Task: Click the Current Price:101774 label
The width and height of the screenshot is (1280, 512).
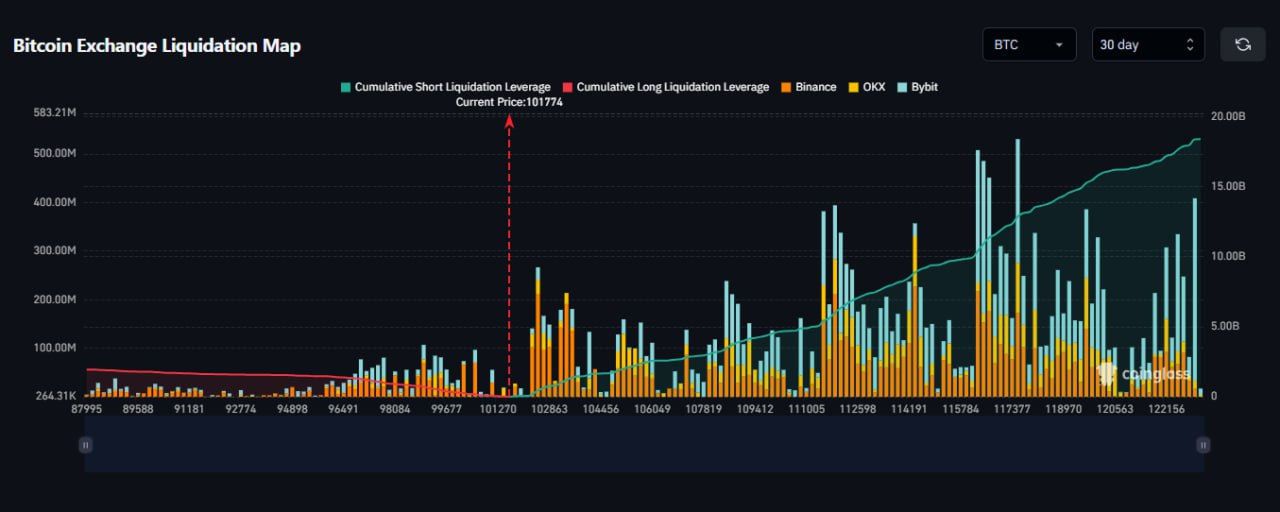Action: (x=509, y=102)
